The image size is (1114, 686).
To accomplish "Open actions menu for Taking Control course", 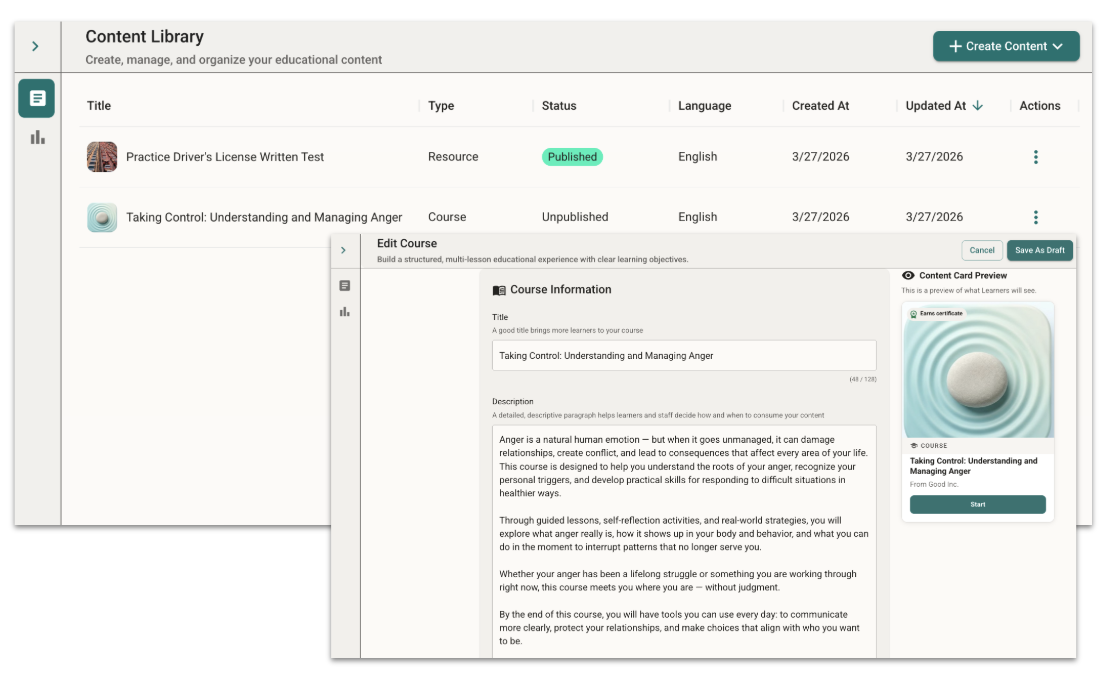I will pos(1035,217).
